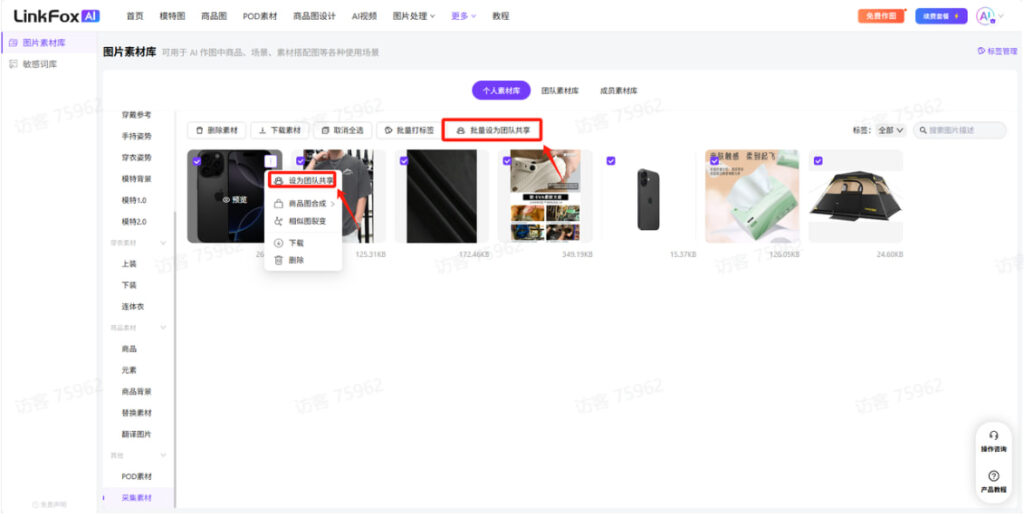Click the 标签管理 tag management icon link

(981, 50)
